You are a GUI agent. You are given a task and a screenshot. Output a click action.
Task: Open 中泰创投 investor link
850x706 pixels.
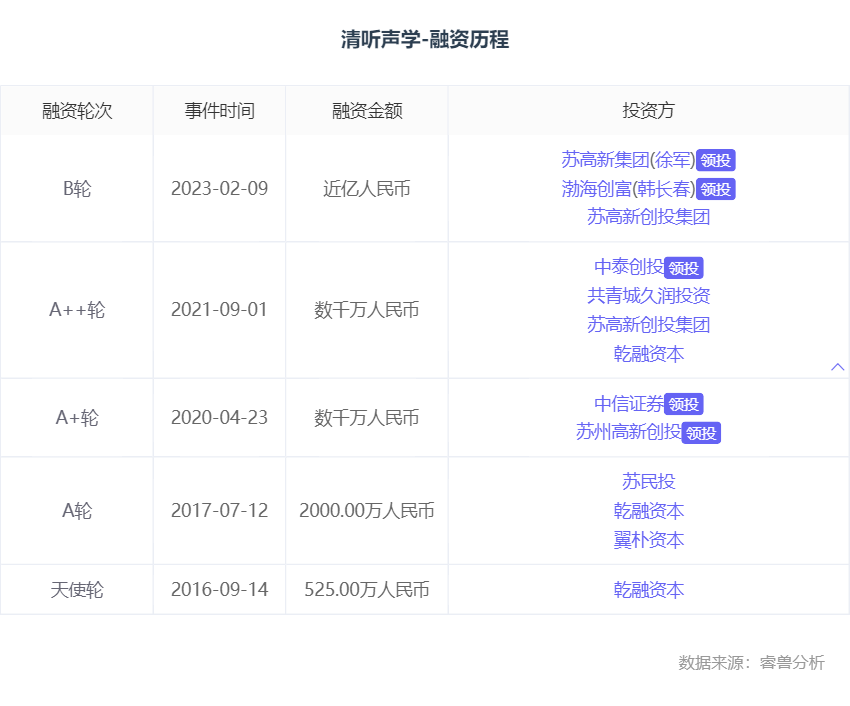click(629, 267)
